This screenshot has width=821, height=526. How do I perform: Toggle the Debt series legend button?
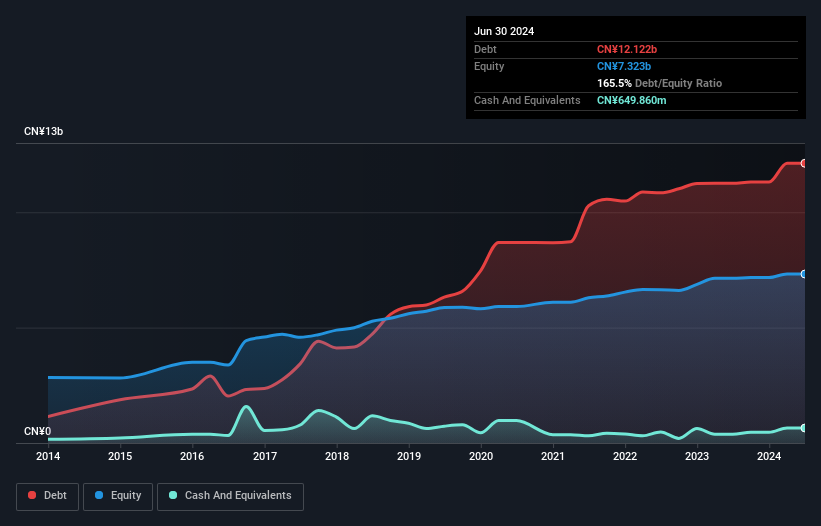pos(47,496)
